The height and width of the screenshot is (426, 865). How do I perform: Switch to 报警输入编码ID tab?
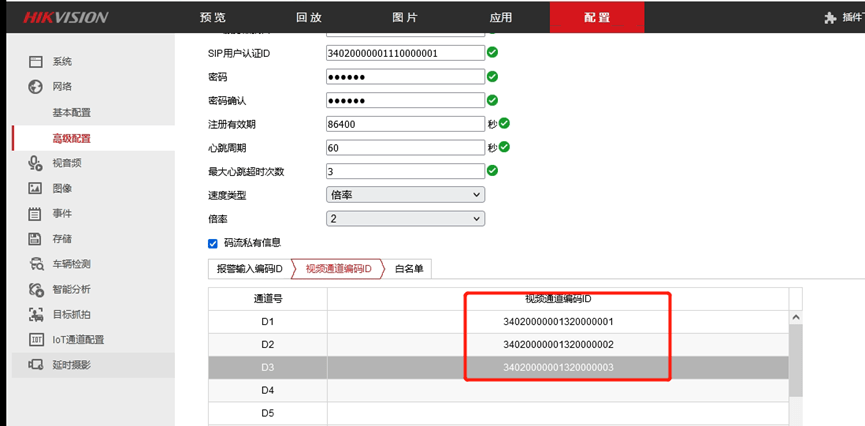pyautogui.click(x=249, y=269)
